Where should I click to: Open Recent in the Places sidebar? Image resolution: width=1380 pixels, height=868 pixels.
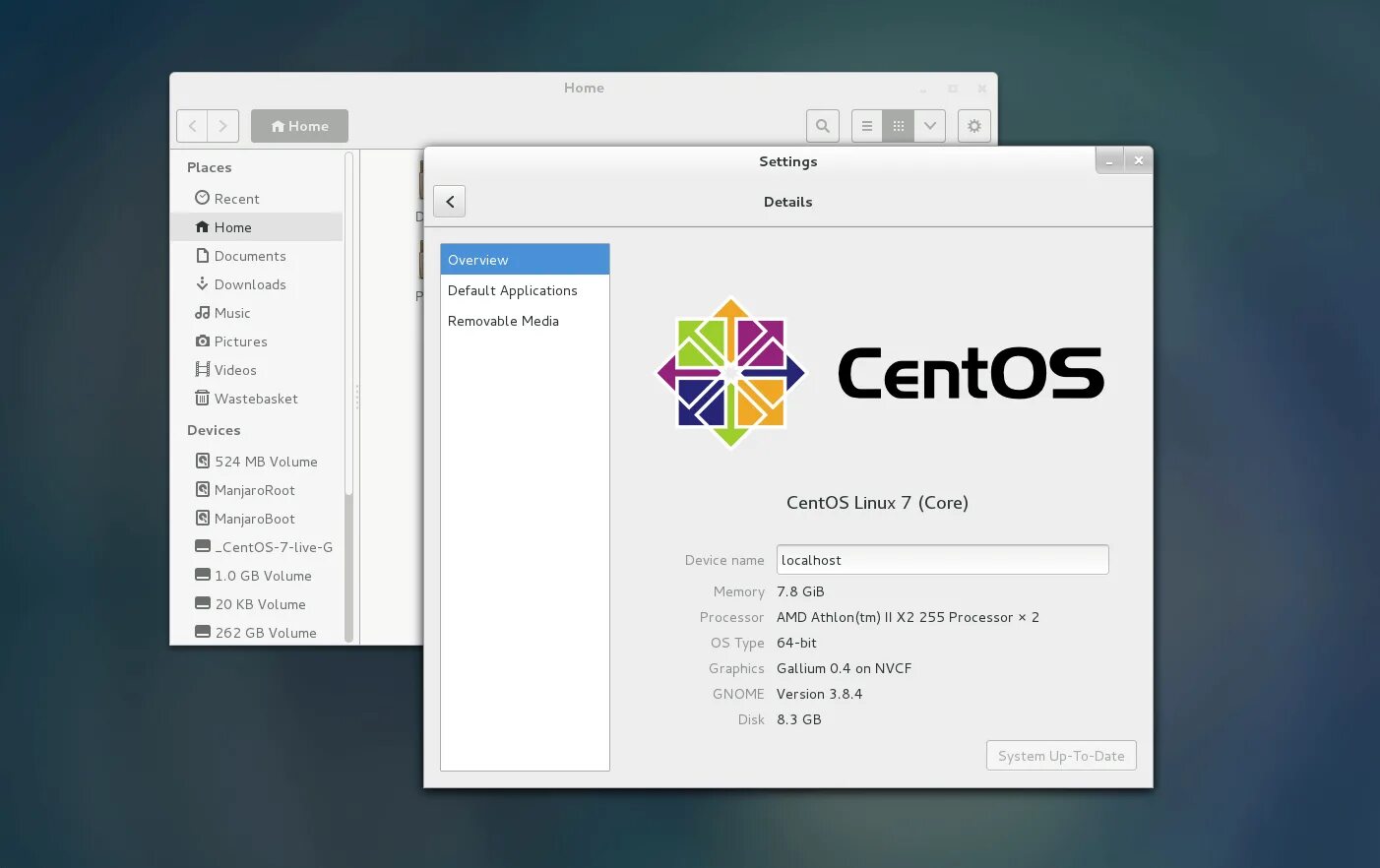coord(257,199)
